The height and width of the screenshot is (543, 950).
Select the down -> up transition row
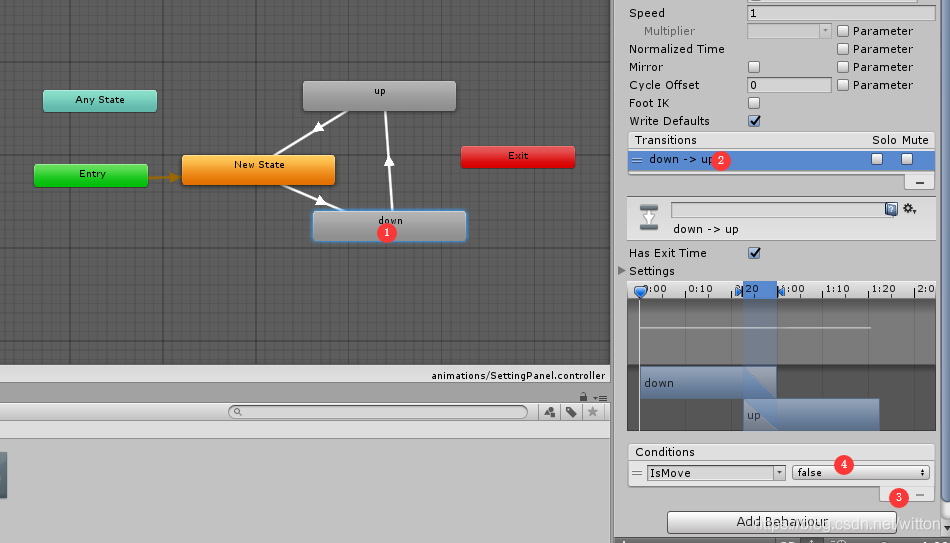pos(782,159)
